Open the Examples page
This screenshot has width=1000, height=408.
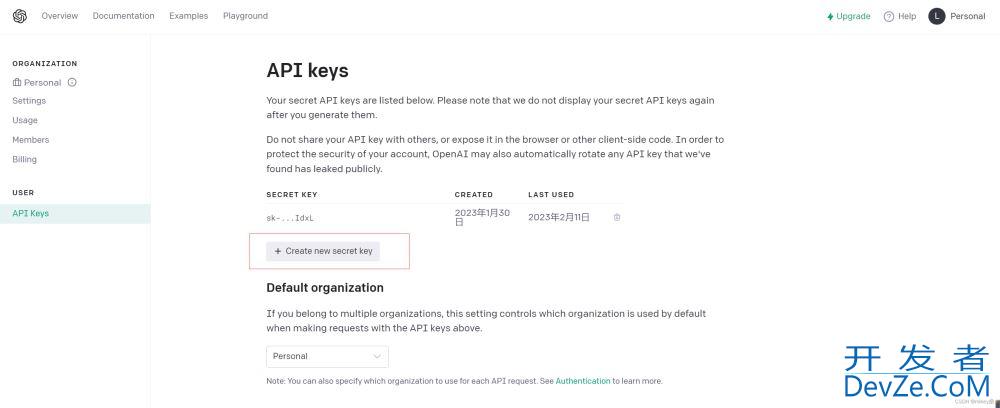pos(189,16)
